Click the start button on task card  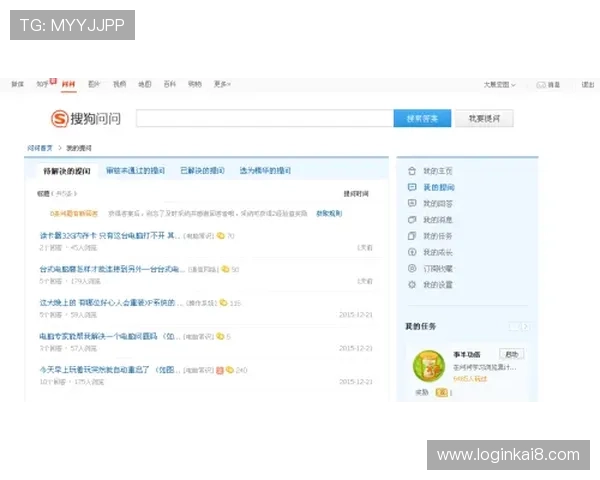[x=512, y=354]
